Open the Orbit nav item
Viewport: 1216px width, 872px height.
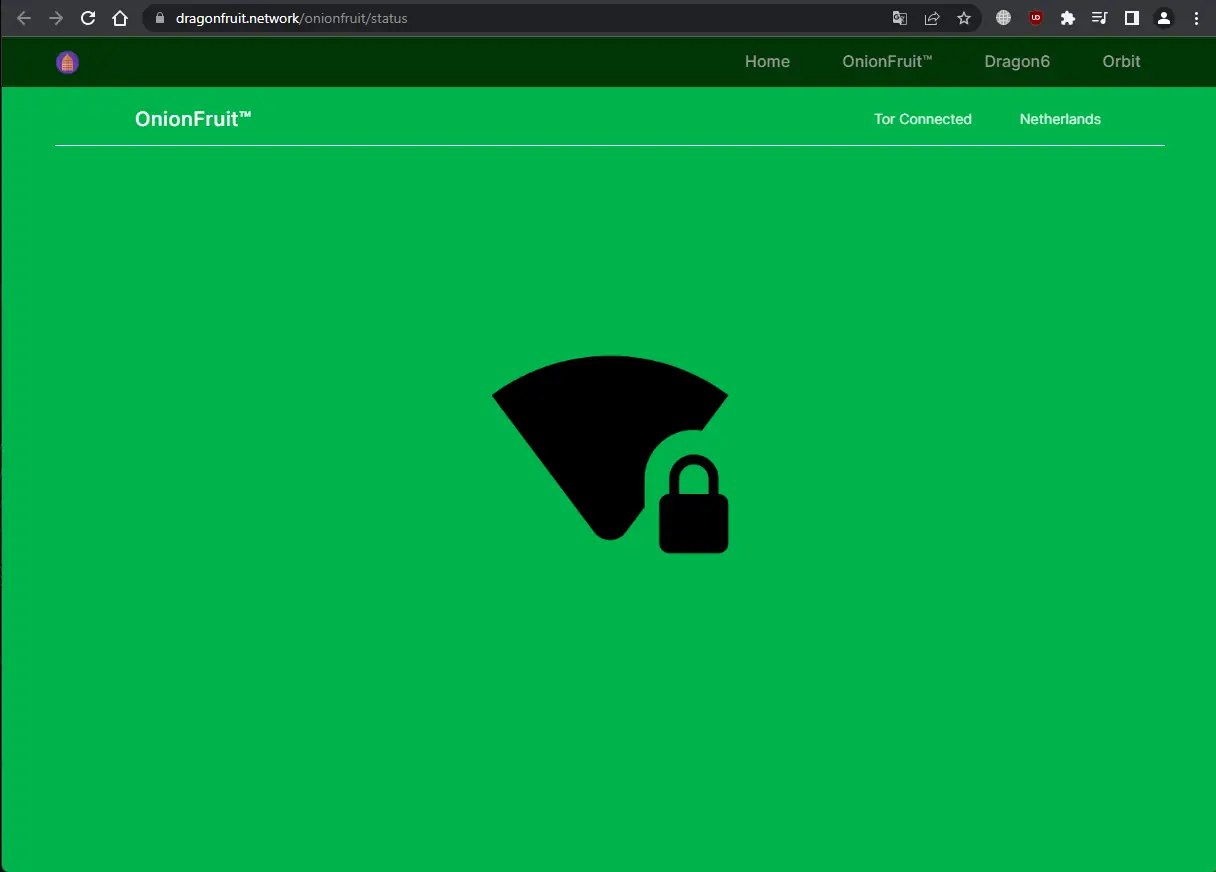[1121, 62]
